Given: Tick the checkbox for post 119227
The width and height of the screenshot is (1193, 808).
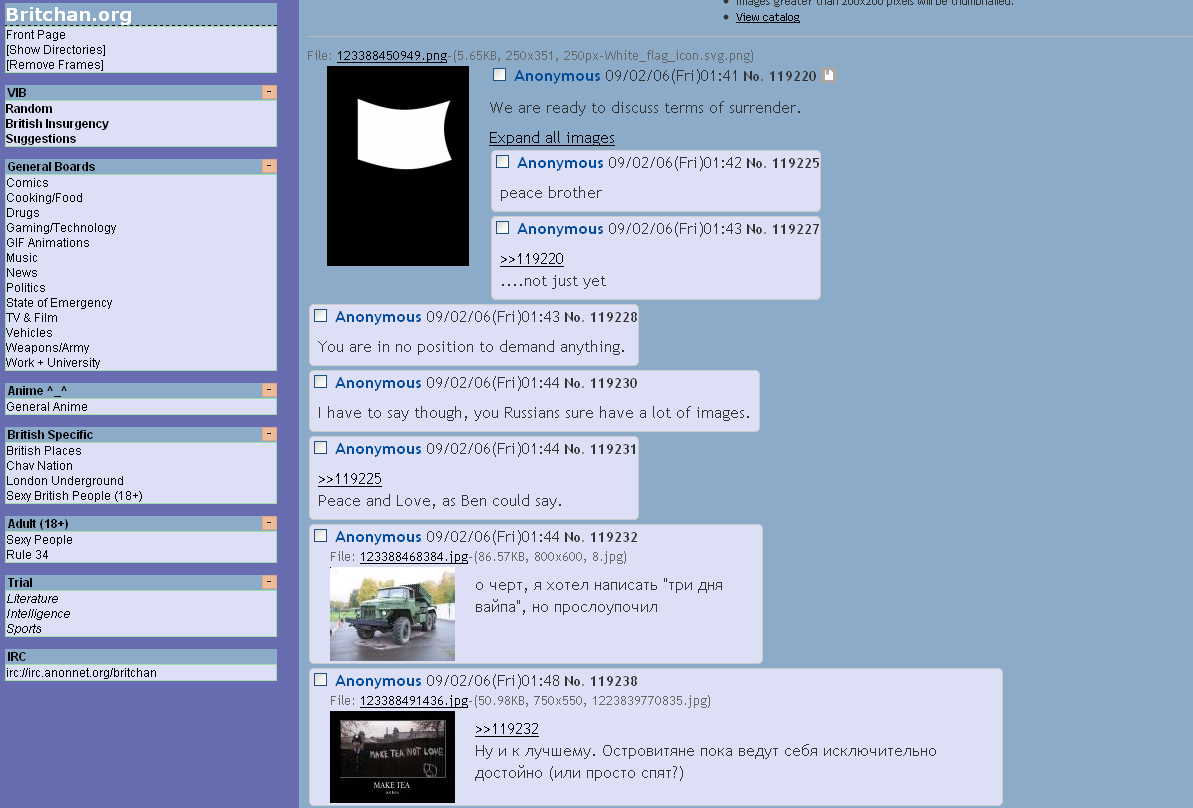Looking at the screenshot, I should (x=502, y=227).
